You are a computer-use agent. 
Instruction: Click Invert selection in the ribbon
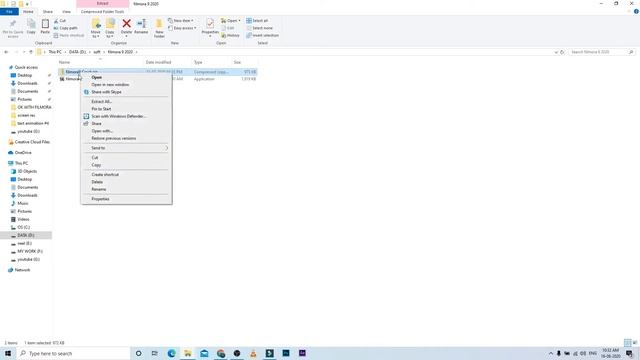point(262,36)
